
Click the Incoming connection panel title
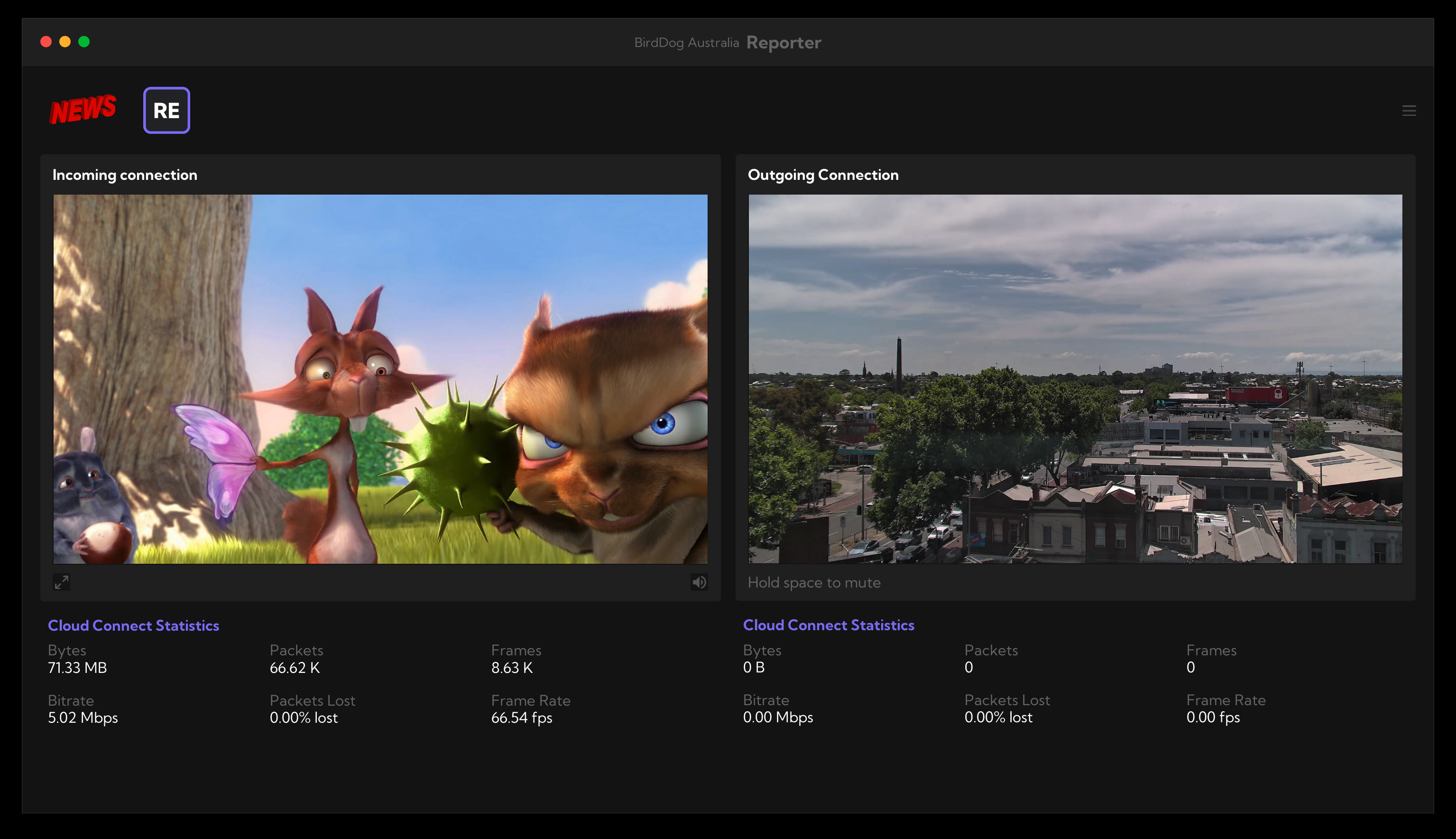(x=125, y=175)
